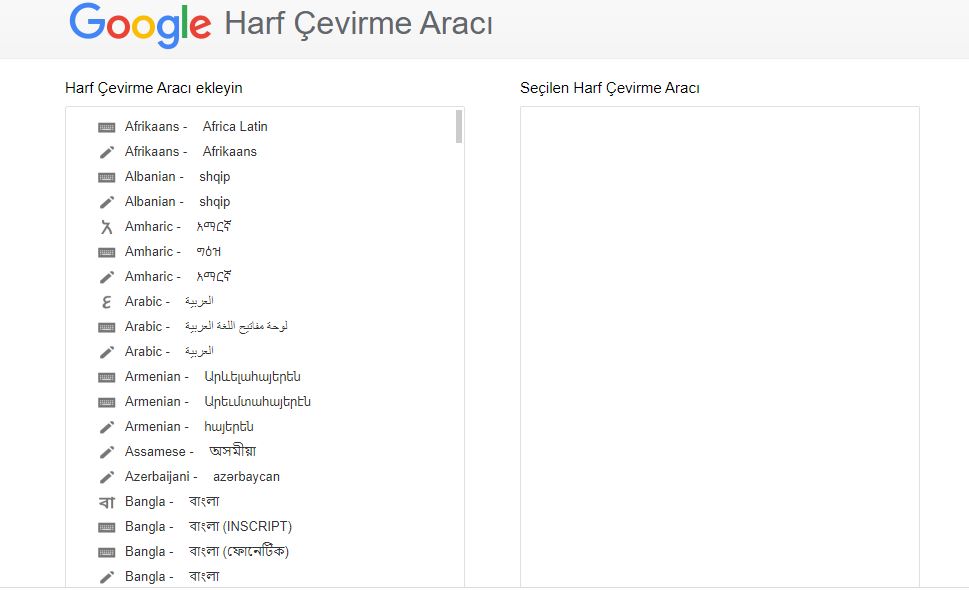Click the keyboard icon for Arabic
The width and height of the screenshot is (969, 590).
tap(106, 327)
